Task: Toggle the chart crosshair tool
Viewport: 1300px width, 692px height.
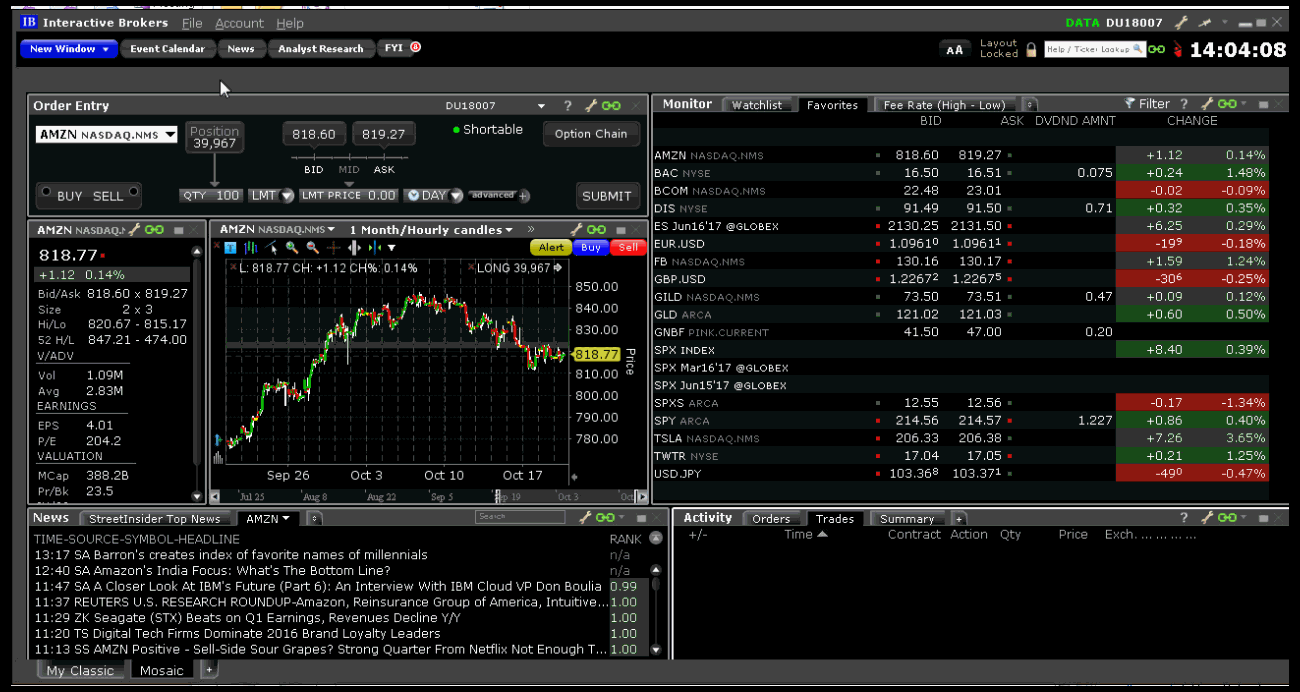Action: 334,248
